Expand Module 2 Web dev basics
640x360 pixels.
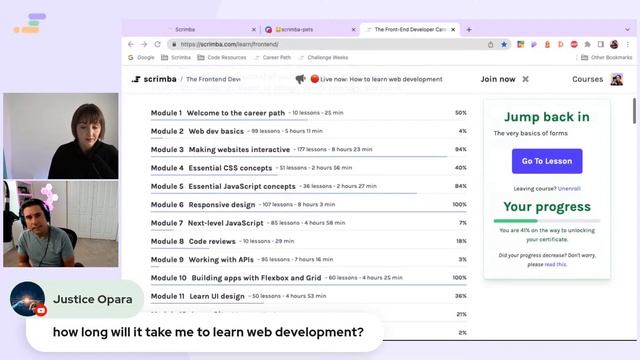(309, 131)
